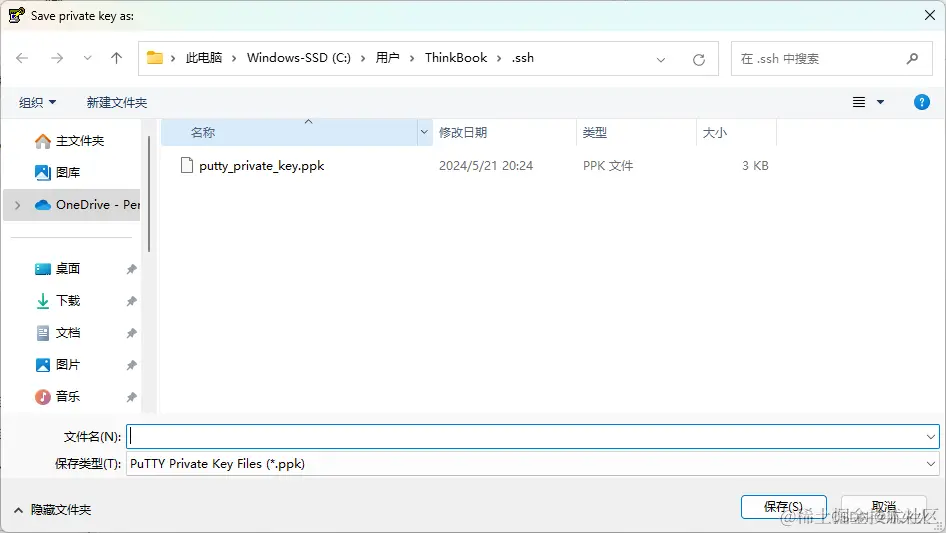Open 文档 in the sidebar
This screenshot has width=946, height=533.
point(57,333)
